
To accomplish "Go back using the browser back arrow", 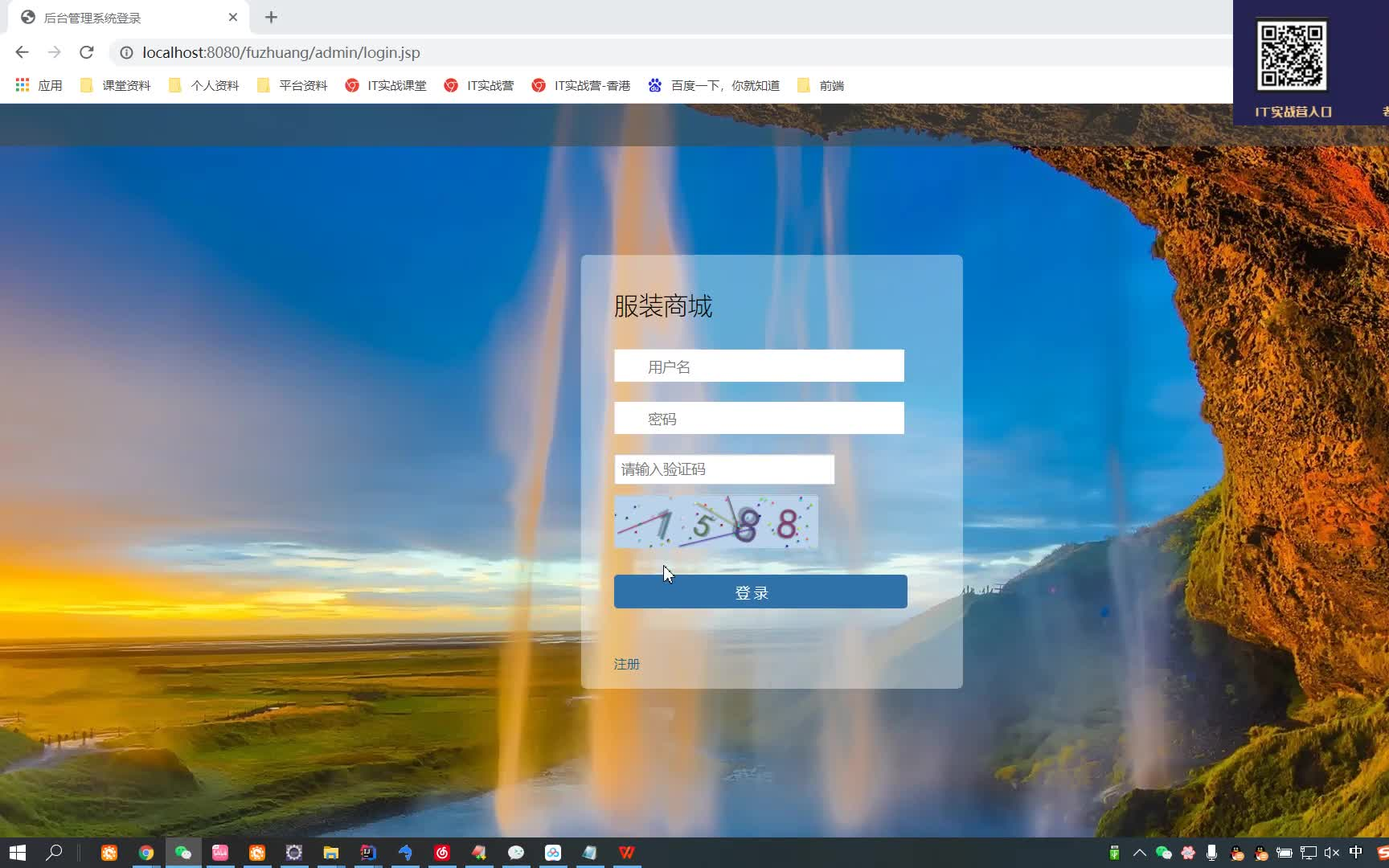I will coord(22,52).
